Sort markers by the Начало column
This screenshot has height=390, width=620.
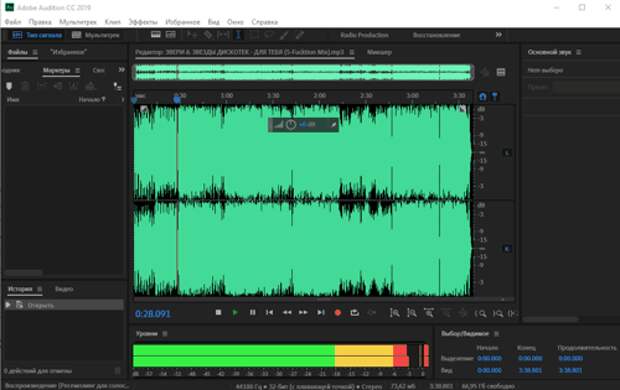(92, 100)
